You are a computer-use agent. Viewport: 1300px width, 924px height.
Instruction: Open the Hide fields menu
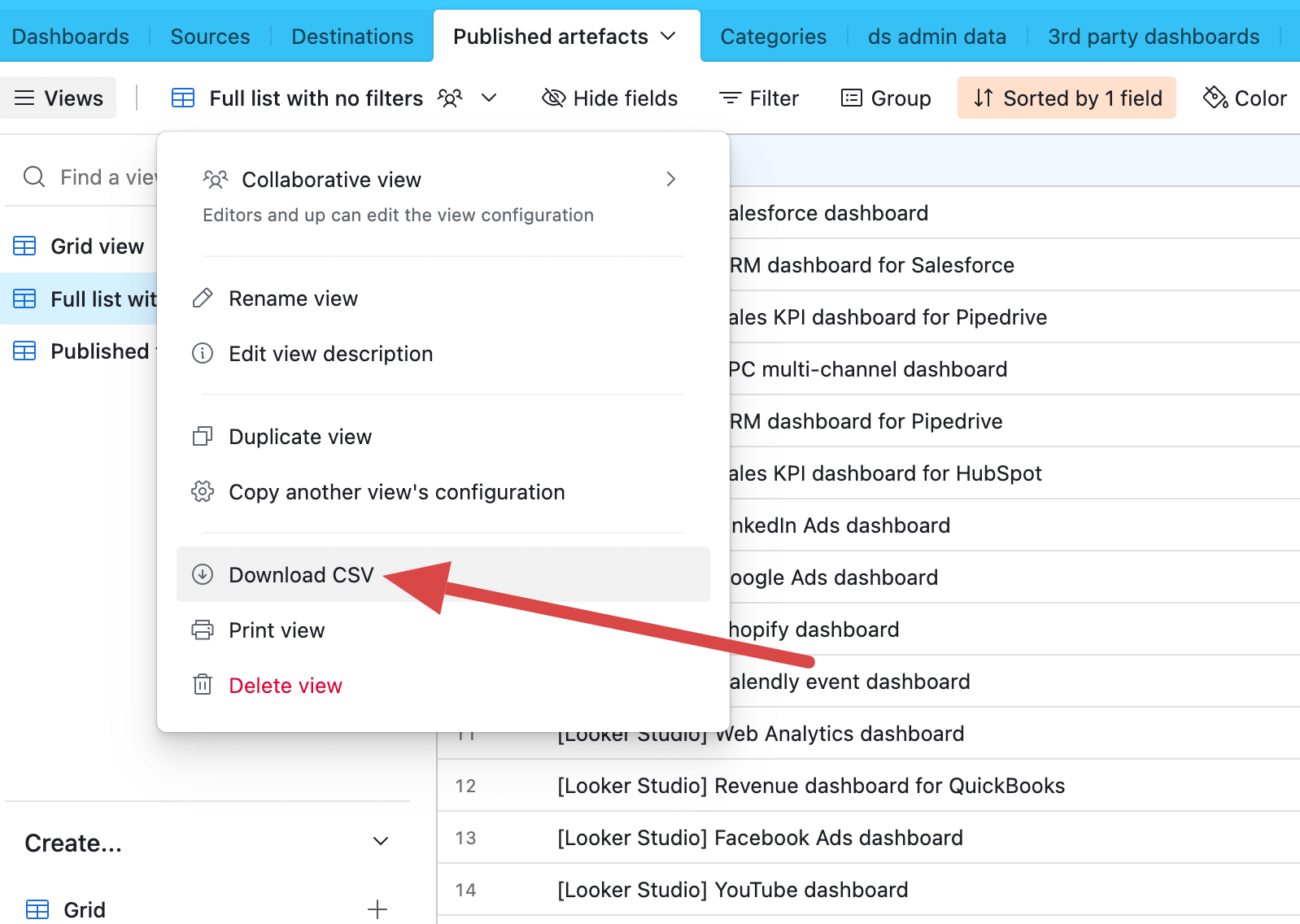tap(609, 98)
